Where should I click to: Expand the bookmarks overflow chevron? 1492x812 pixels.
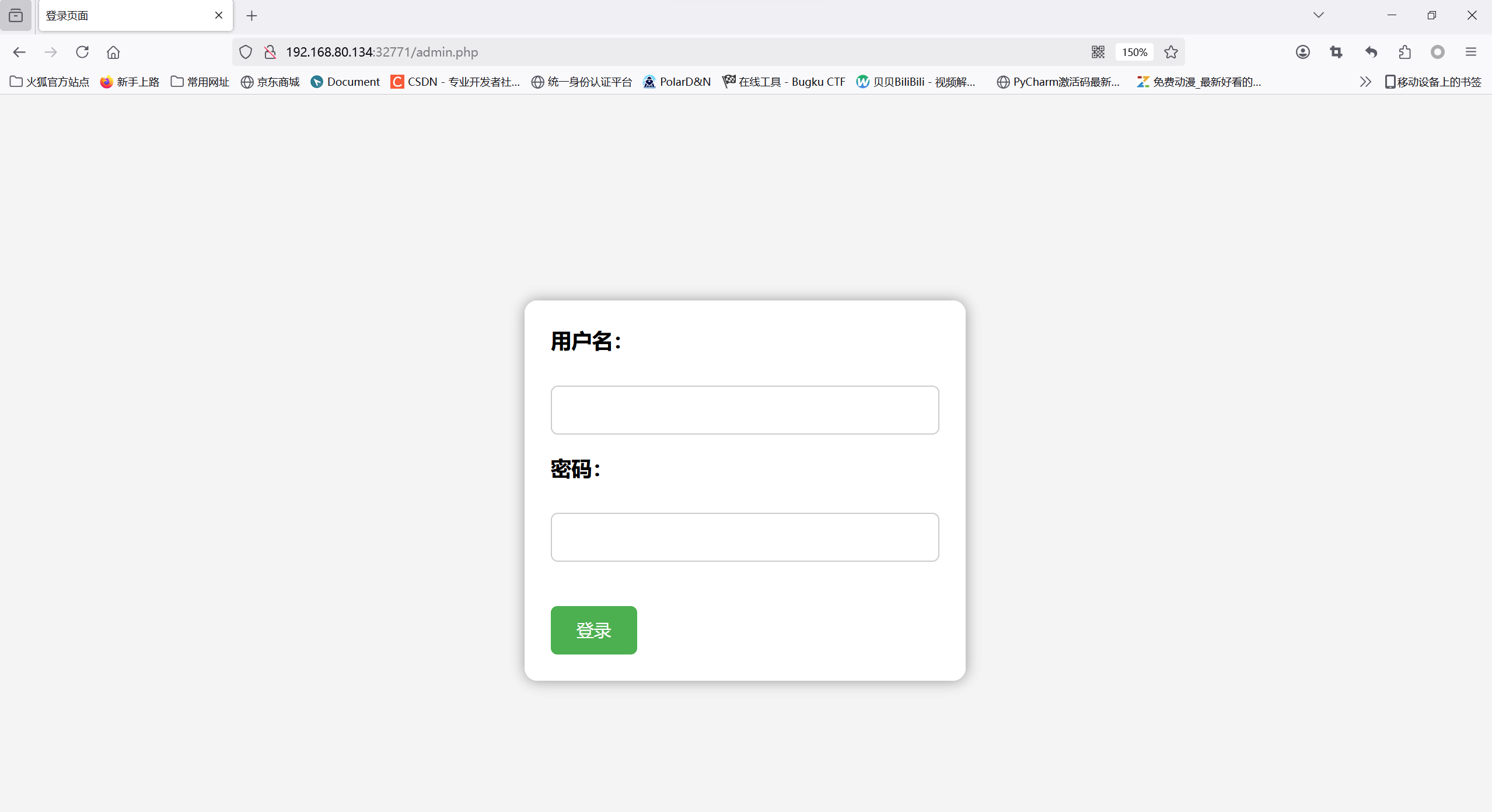1365,82
